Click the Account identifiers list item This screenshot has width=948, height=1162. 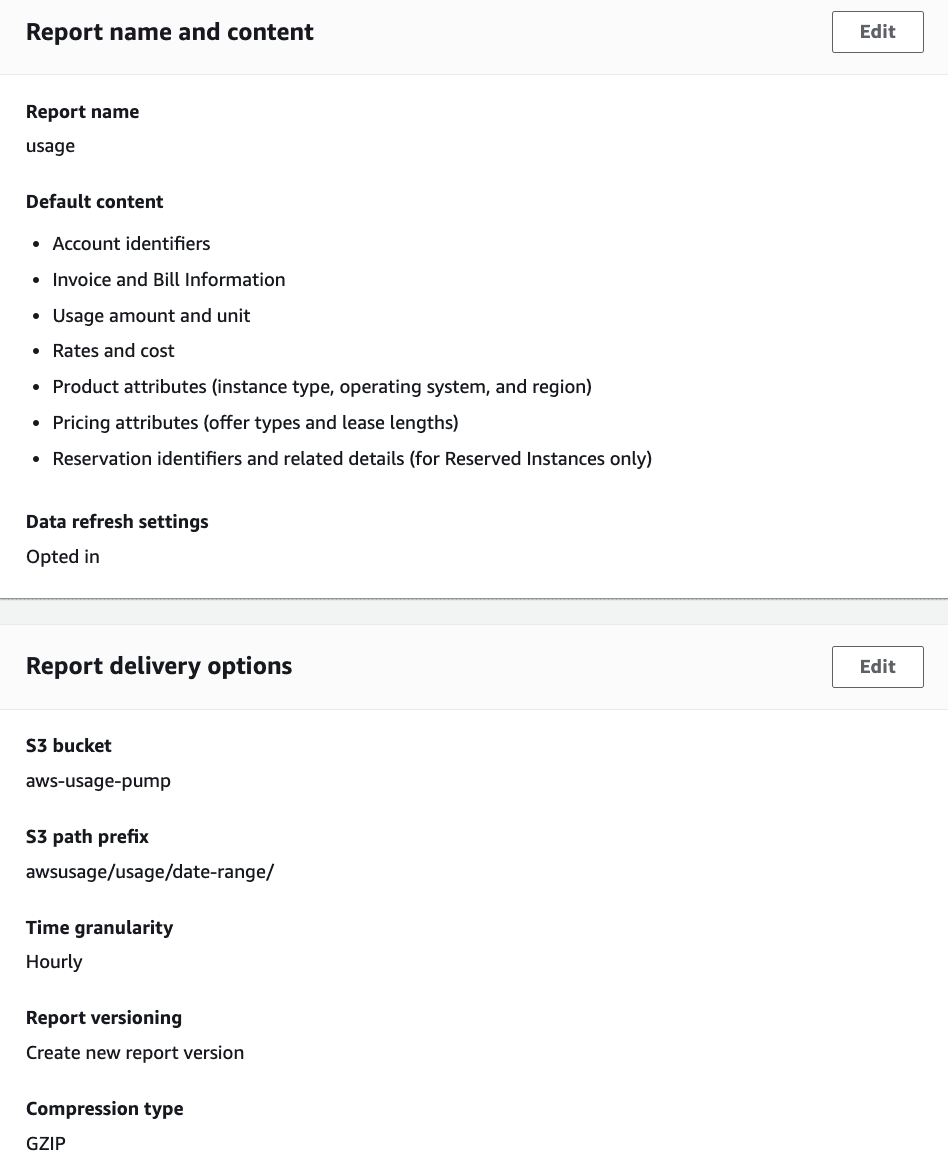131,244
